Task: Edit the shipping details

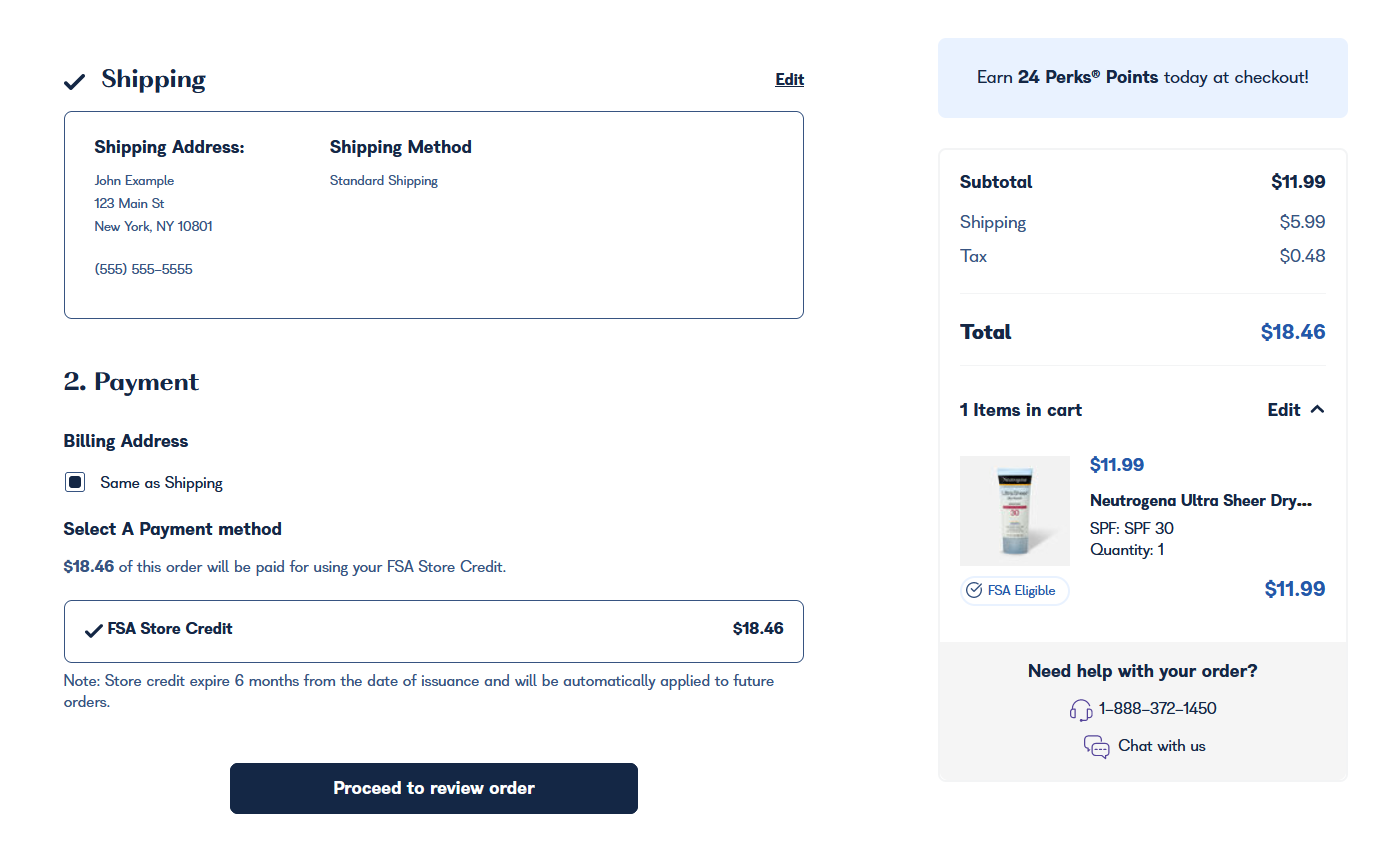Action: [789, 80]
